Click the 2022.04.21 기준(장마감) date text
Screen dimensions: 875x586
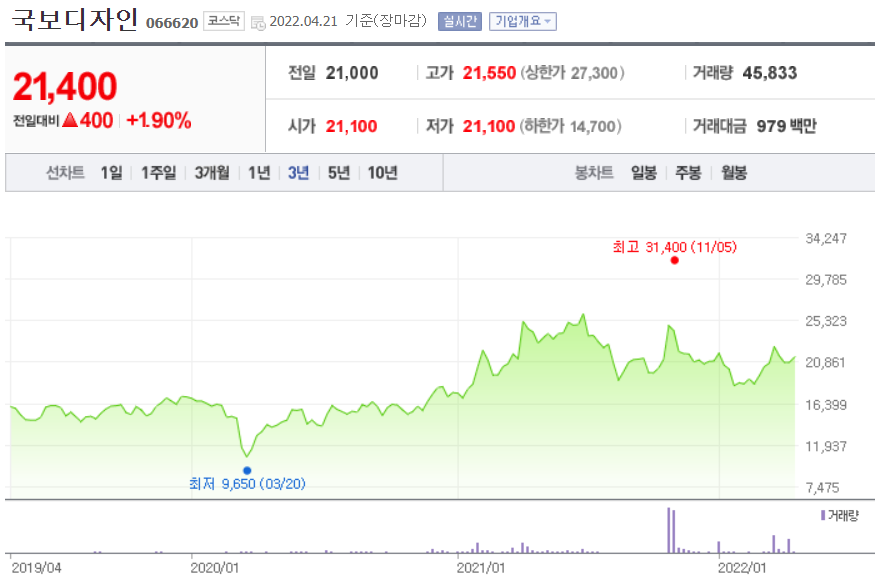(348, 21)
